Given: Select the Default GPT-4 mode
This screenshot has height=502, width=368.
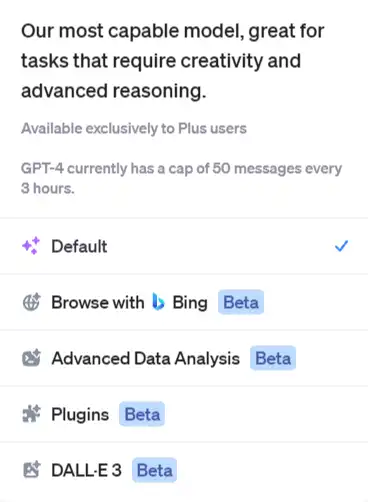Looking at the screenshot, I should click(x=184, y=246).
